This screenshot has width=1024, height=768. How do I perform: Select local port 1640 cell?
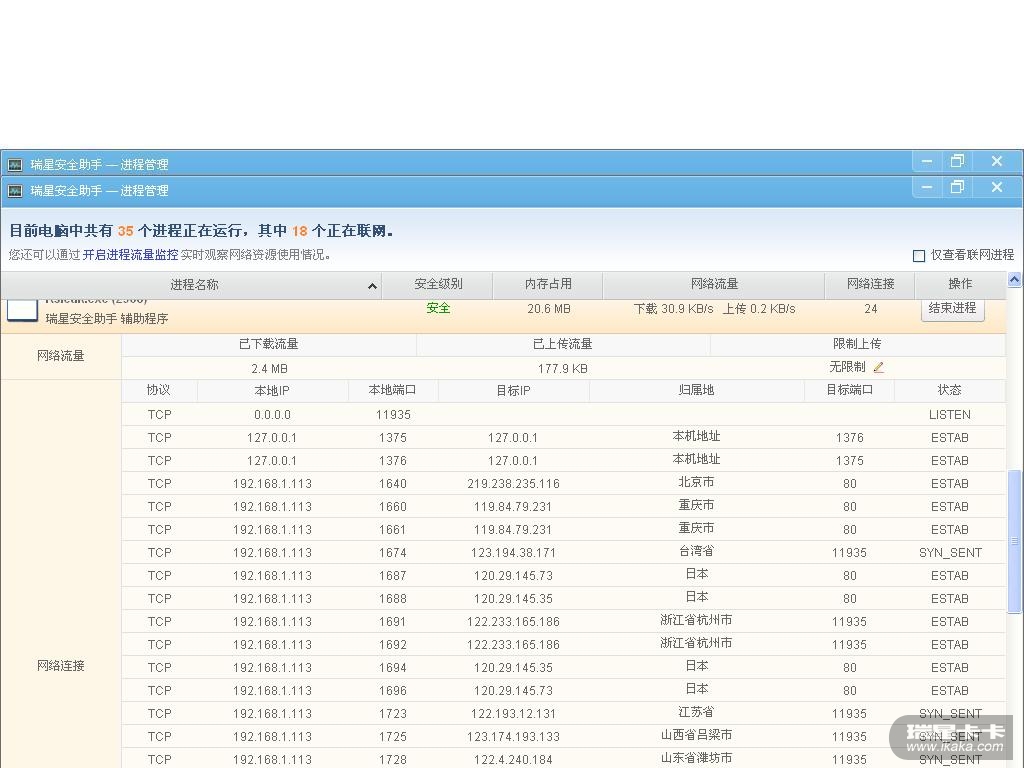pyautogui.click(x=392, y=484)
